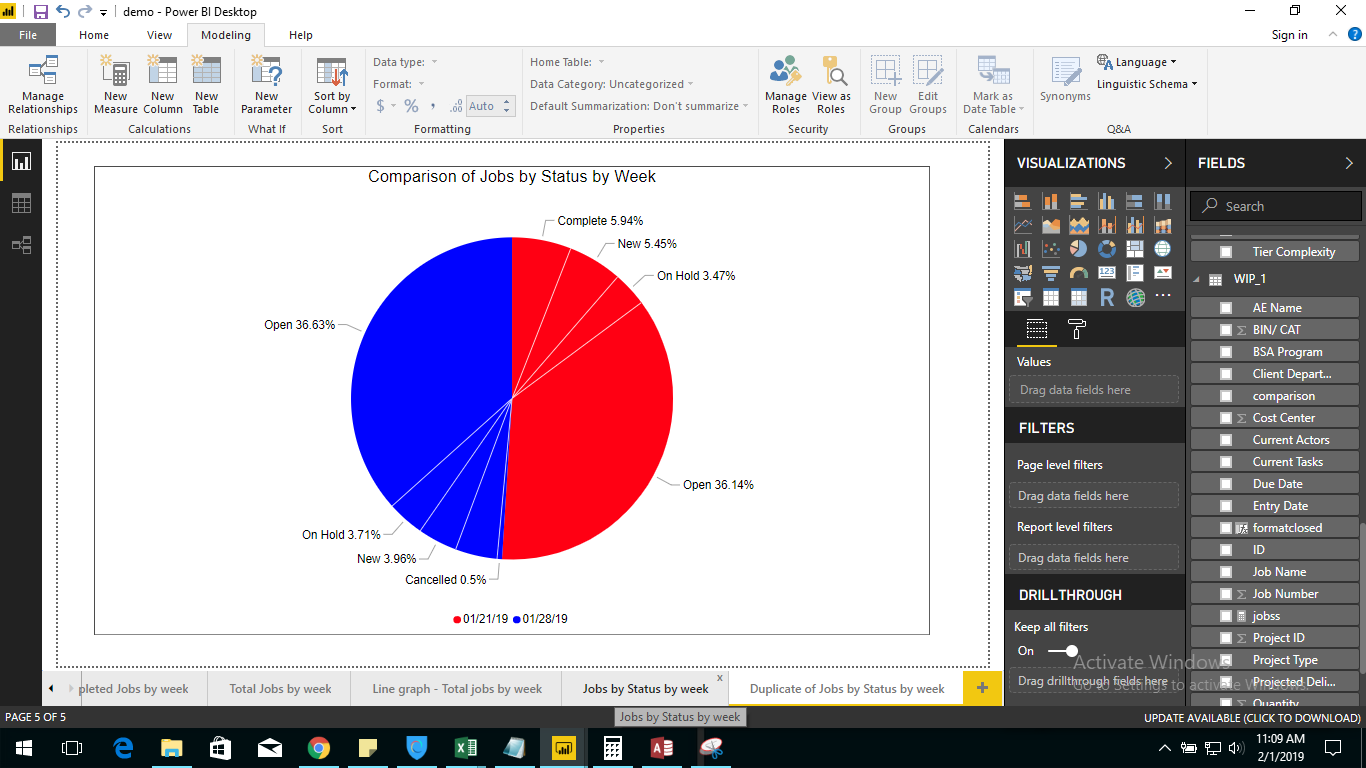This screenshot has width=1366, height=768.
Task: Check the Due Date field checkbox
Action: pos(1226,484)
